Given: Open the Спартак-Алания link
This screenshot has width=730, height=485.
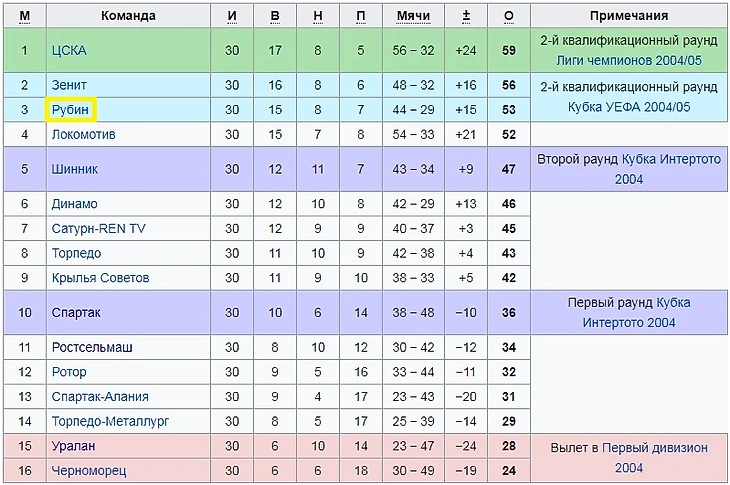Looking at the screenshot, I should 100,397.
